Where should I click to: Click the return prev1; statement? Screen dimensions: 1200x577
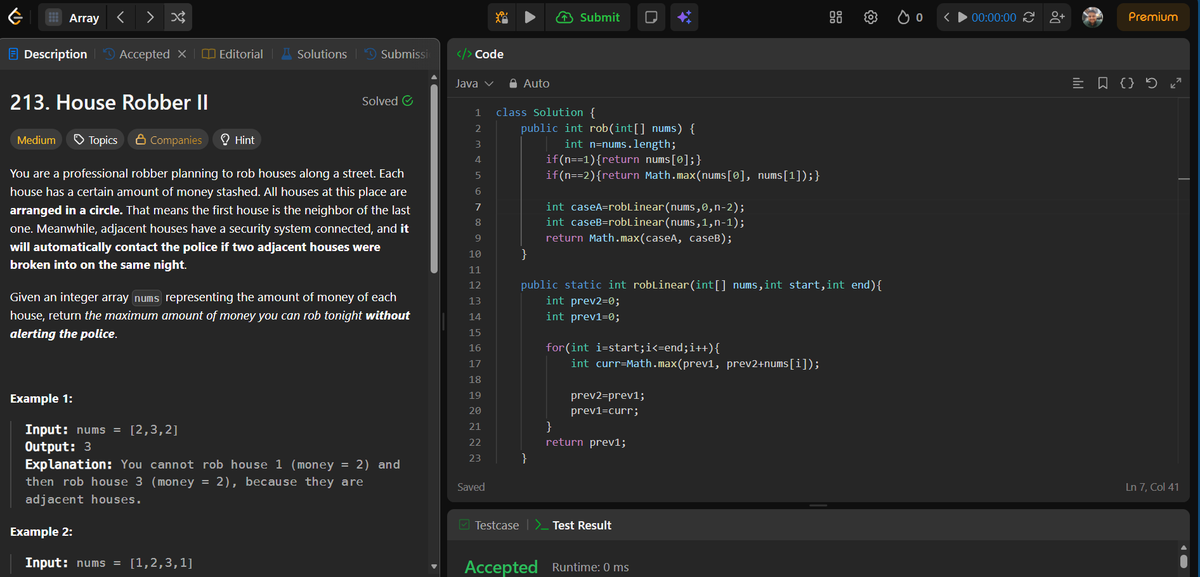[588, 442]
